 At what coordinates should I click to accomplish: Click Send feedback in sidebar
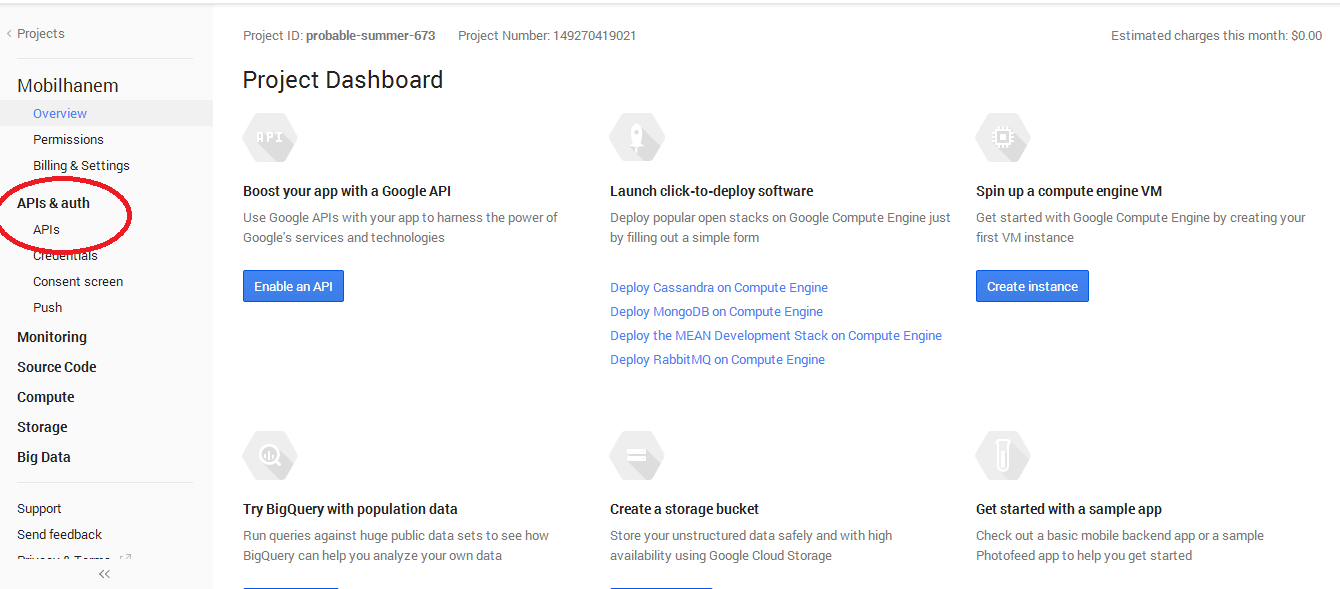[x=60, y=535]
